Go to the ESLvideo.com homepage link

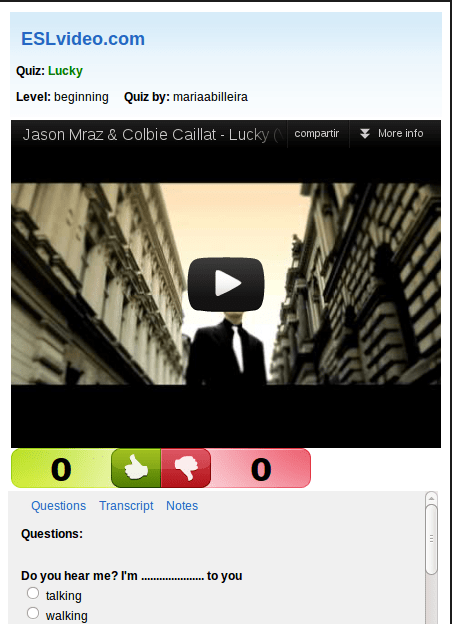coord(83,39)
